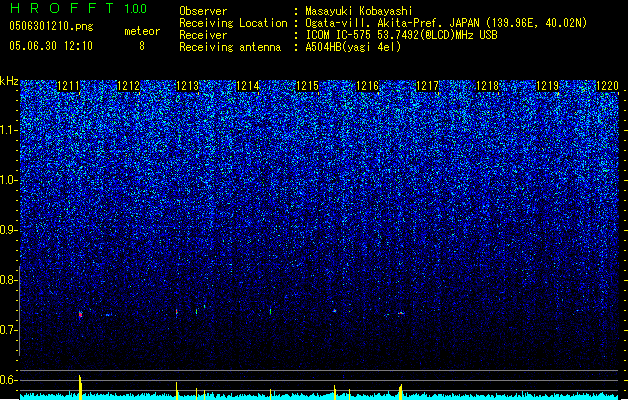Viewport: 629px width, 400px height.
Task: Click the receiver text ICOM IC-575
Action: [339, 35]
